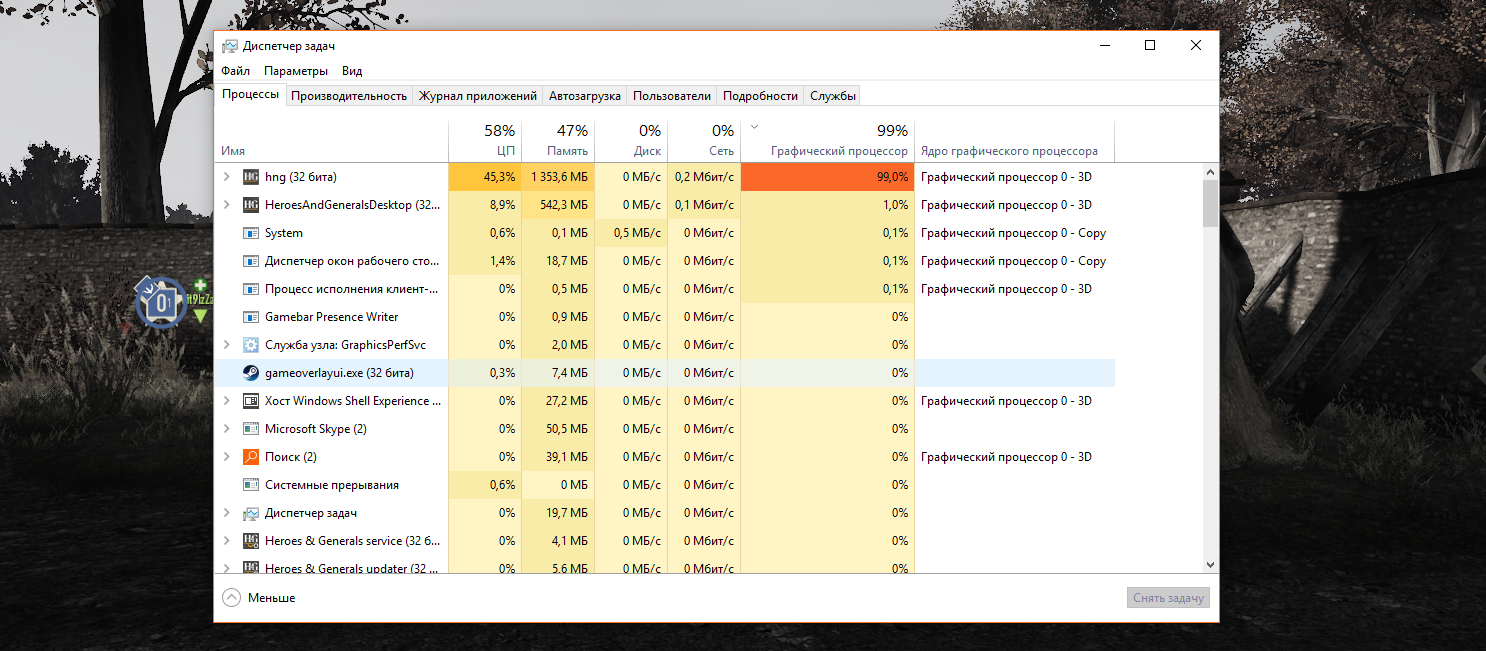Image resolution: width=1486 pixels, height=651 pixels.
Task: Click the Снять задачу button
Action: point(1169,598)
